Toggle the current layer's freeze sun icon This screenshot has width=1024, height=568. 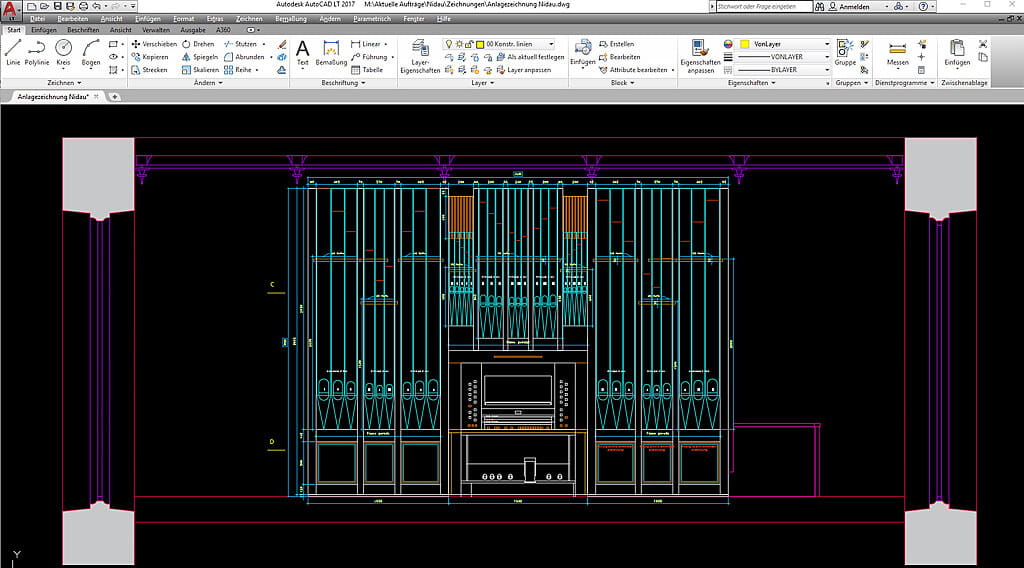point(458,44)
